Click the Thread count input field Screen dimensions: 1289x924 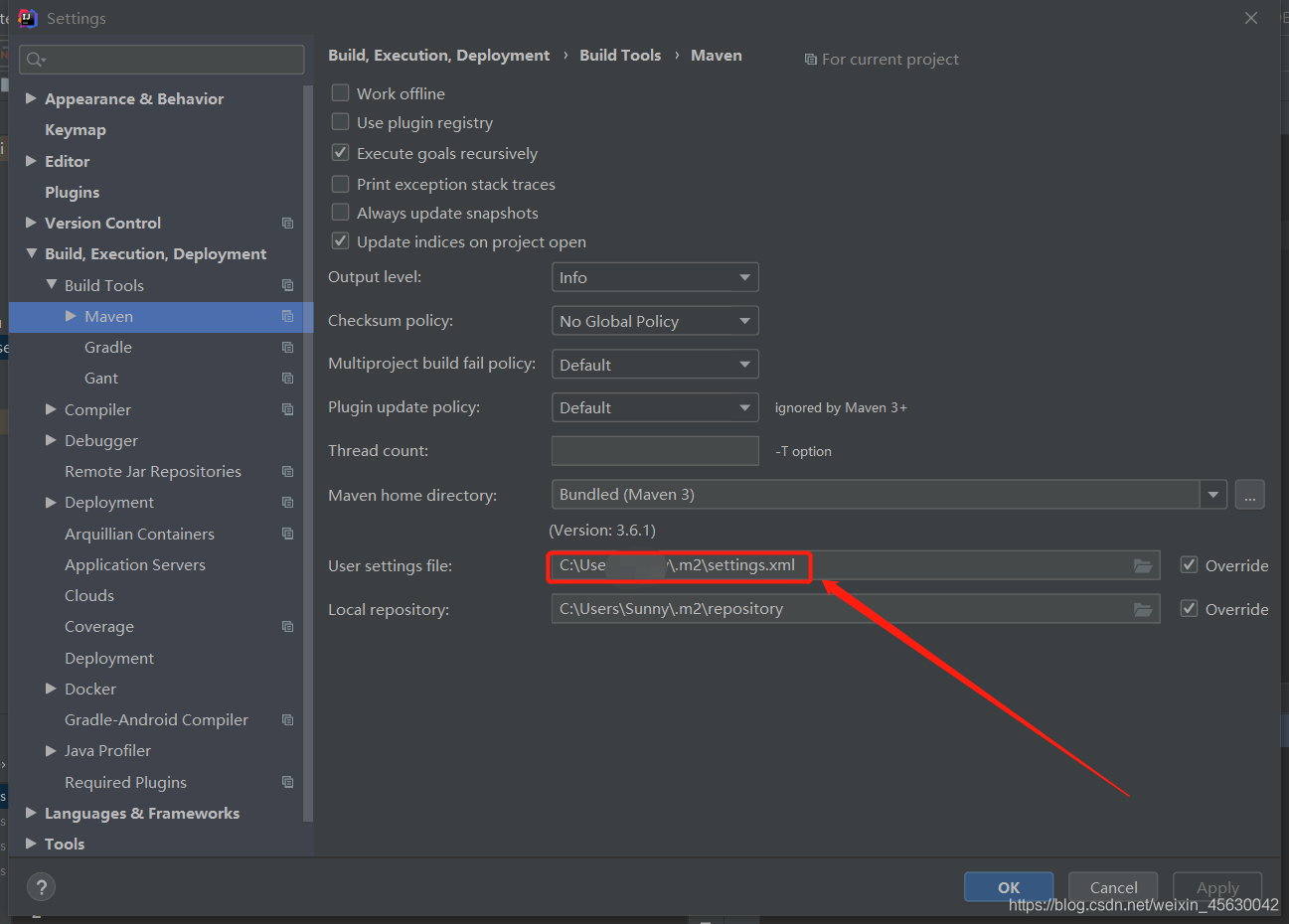point(655,451)
